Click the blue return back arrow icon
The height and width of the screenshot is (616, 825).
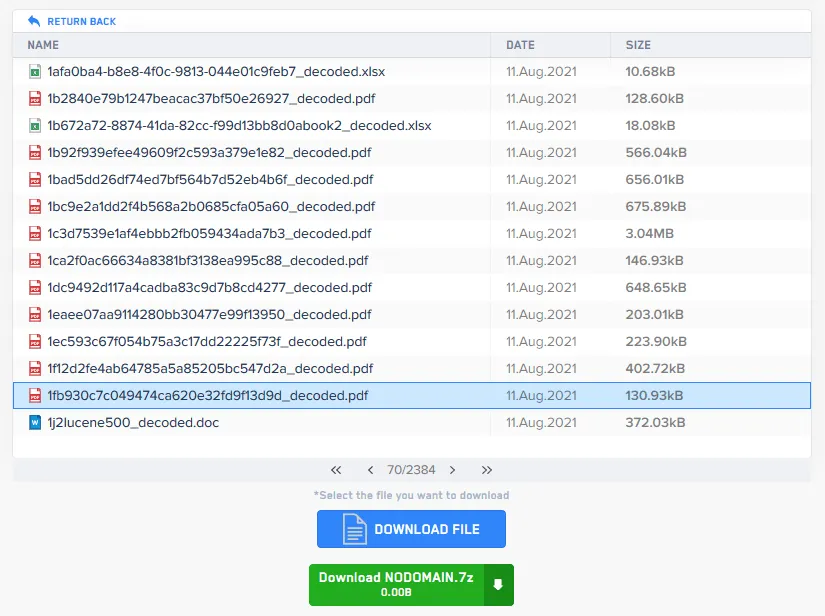[35, 20]
